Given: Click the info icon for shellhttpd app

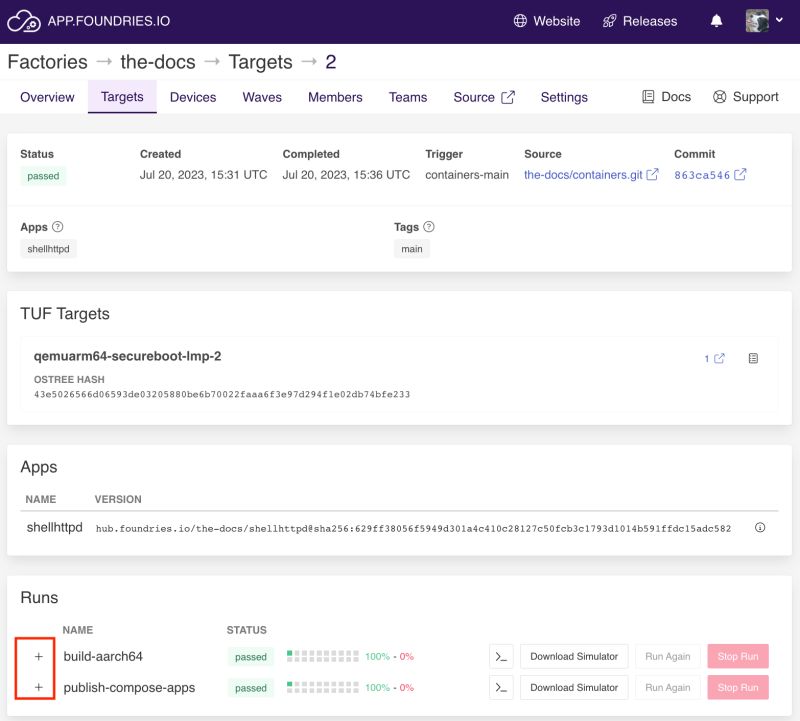Looking at the screenshot, I should (760, 528).
